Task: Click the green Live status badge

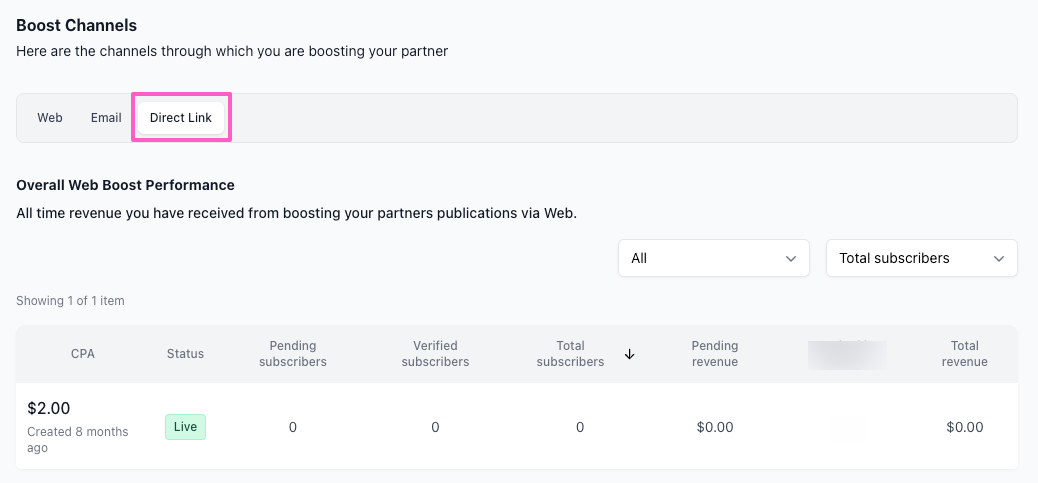Action: [185, 427]
